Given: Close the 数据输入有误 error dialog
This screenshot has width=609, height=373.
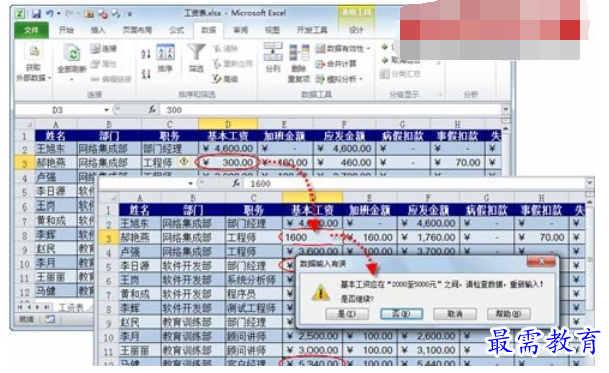Looking at the screenshot, I should 541,261.
